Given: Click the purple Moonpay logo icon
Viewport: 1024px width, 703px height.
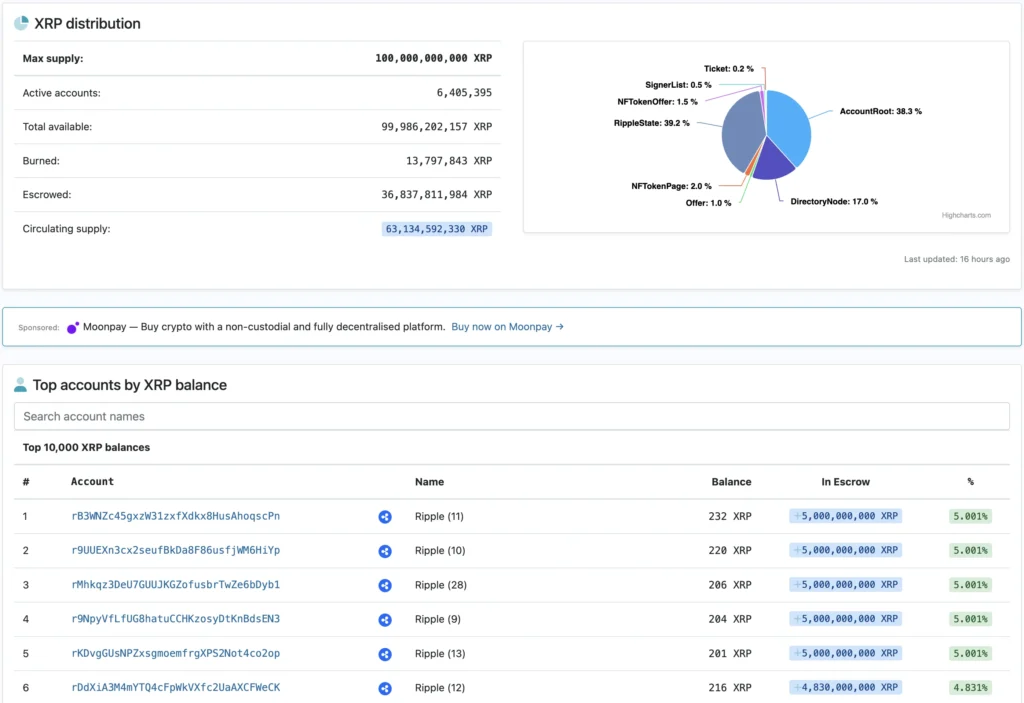Looking at the screenshot, I should click(72, 326).
